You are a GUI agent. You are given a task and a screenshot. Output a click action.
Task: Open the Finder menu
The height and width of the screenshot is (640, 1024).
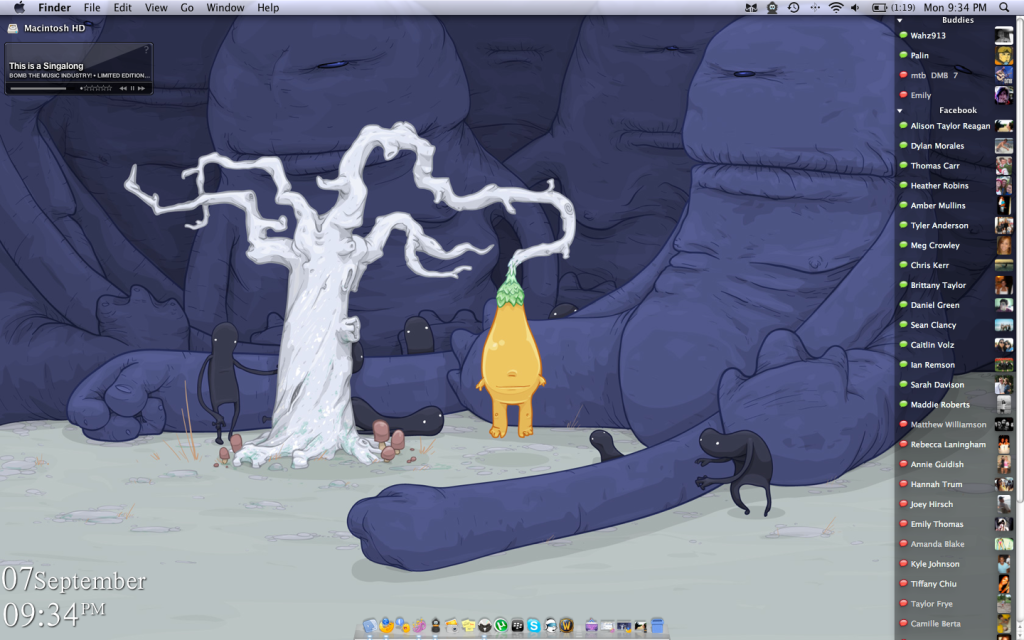click(x=54, y=7)
